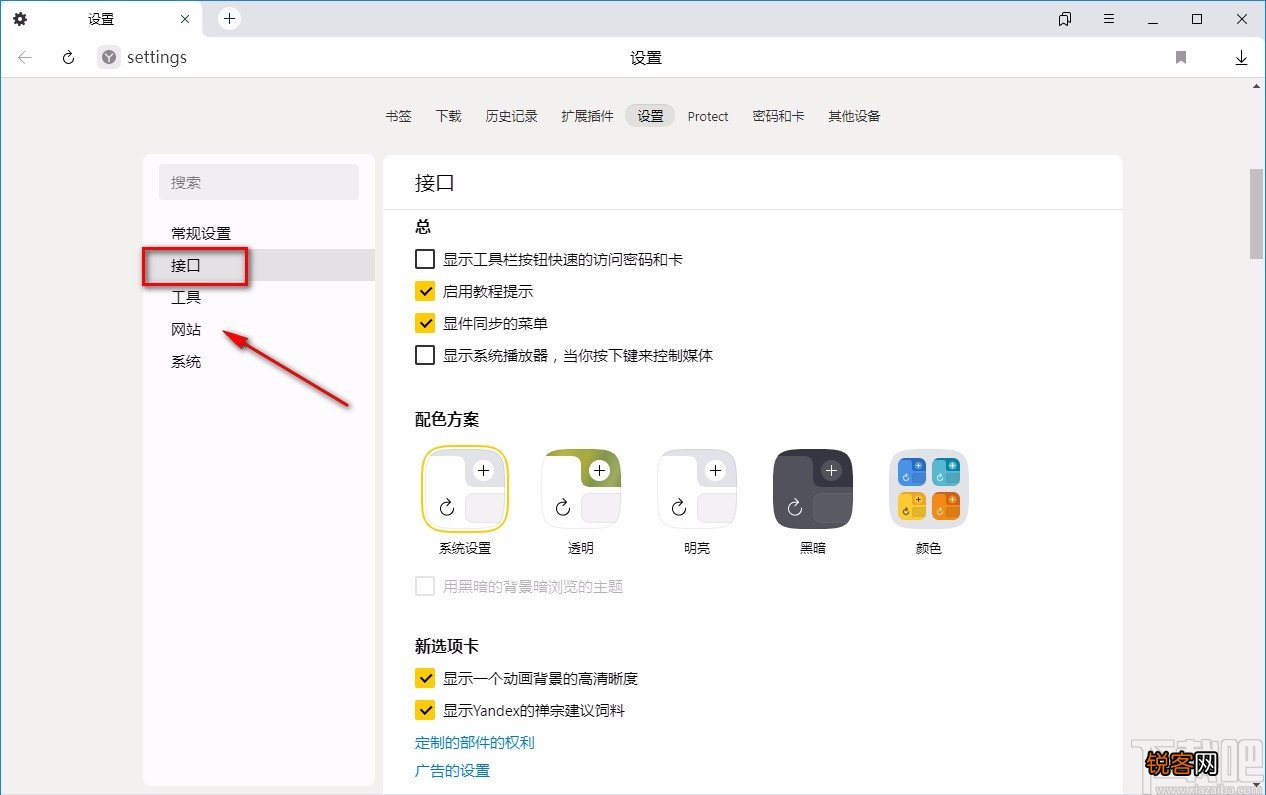Click the 配色方案 heading

coord(447,419)
